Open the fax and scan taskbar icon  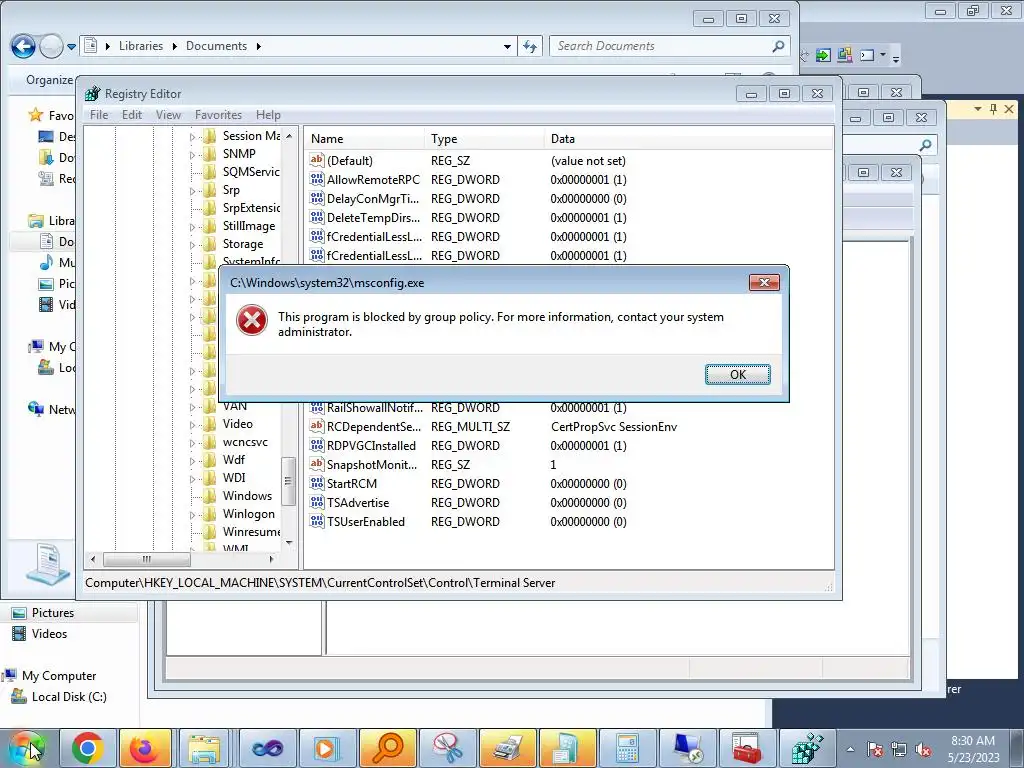(x=507, y=748)
